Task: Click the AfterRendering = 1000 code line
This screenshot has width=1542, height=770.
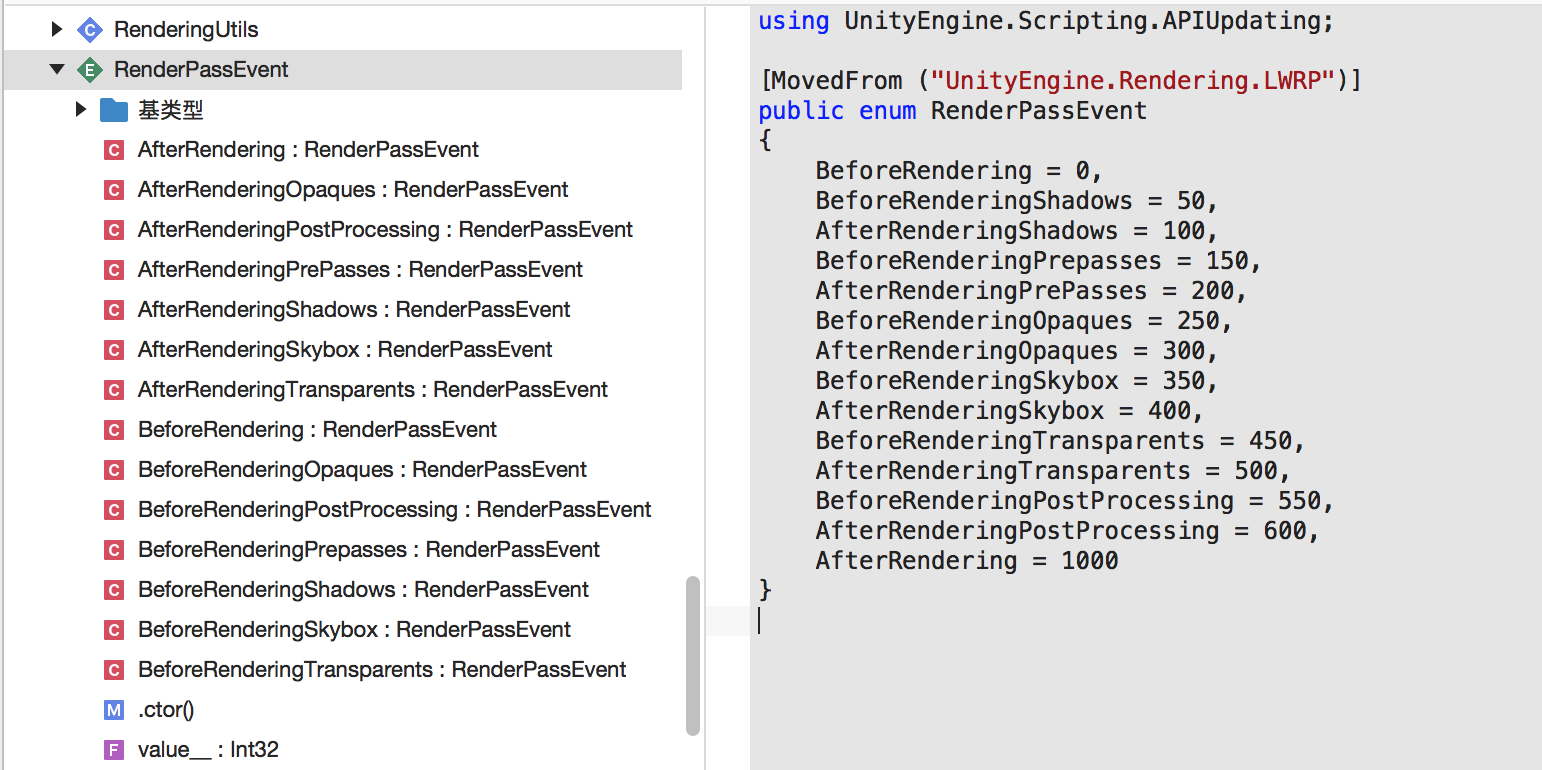Action: [966, 561]
